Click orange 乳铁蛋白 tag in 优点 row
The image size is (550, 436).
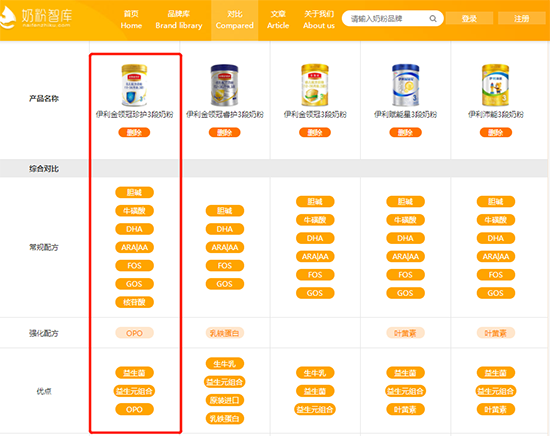pyautogui.click(x=224, y=418)
